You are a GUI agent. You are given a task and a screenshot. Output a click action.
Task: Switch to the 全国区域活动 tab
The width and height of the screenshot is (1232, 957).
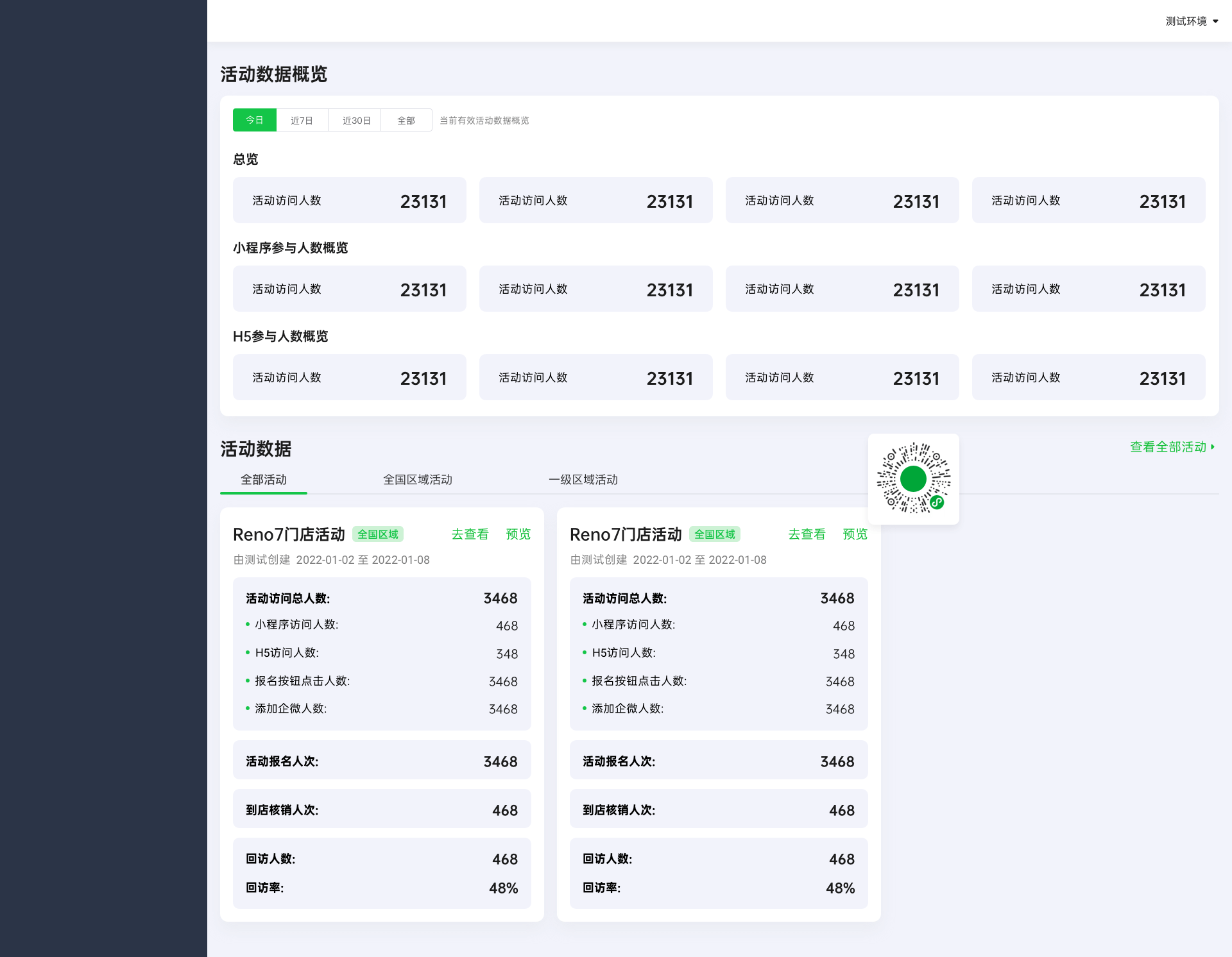(418, 480)
